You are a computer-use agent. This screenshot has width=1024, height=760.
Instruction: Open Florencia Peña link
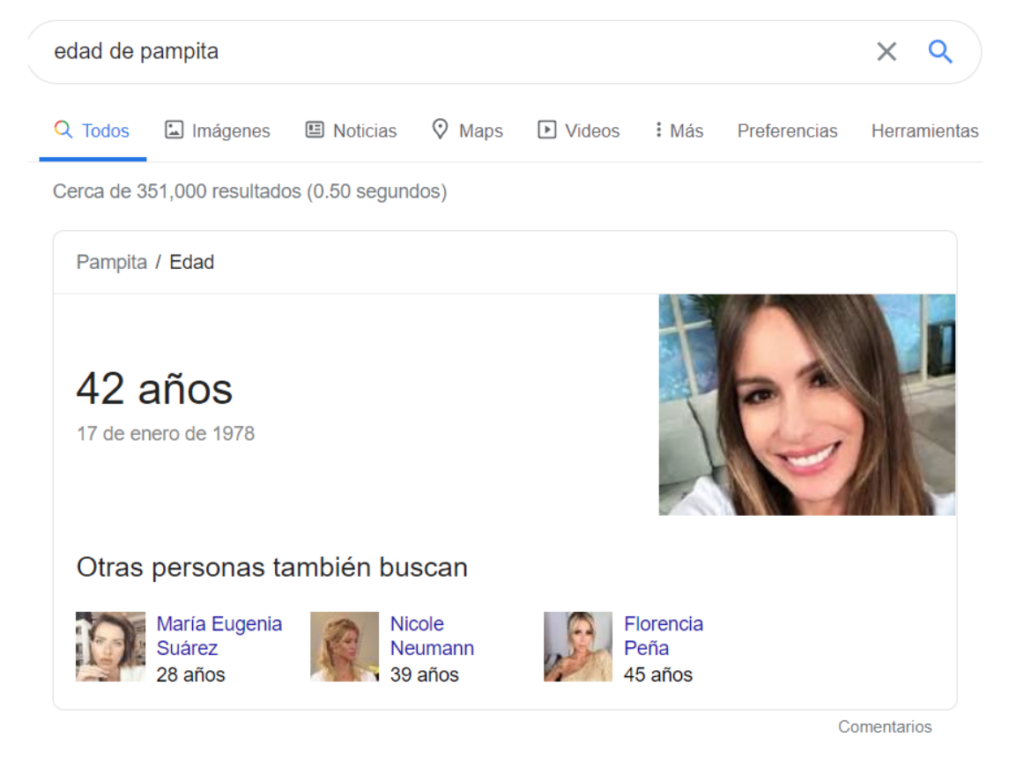click(663, 635)
